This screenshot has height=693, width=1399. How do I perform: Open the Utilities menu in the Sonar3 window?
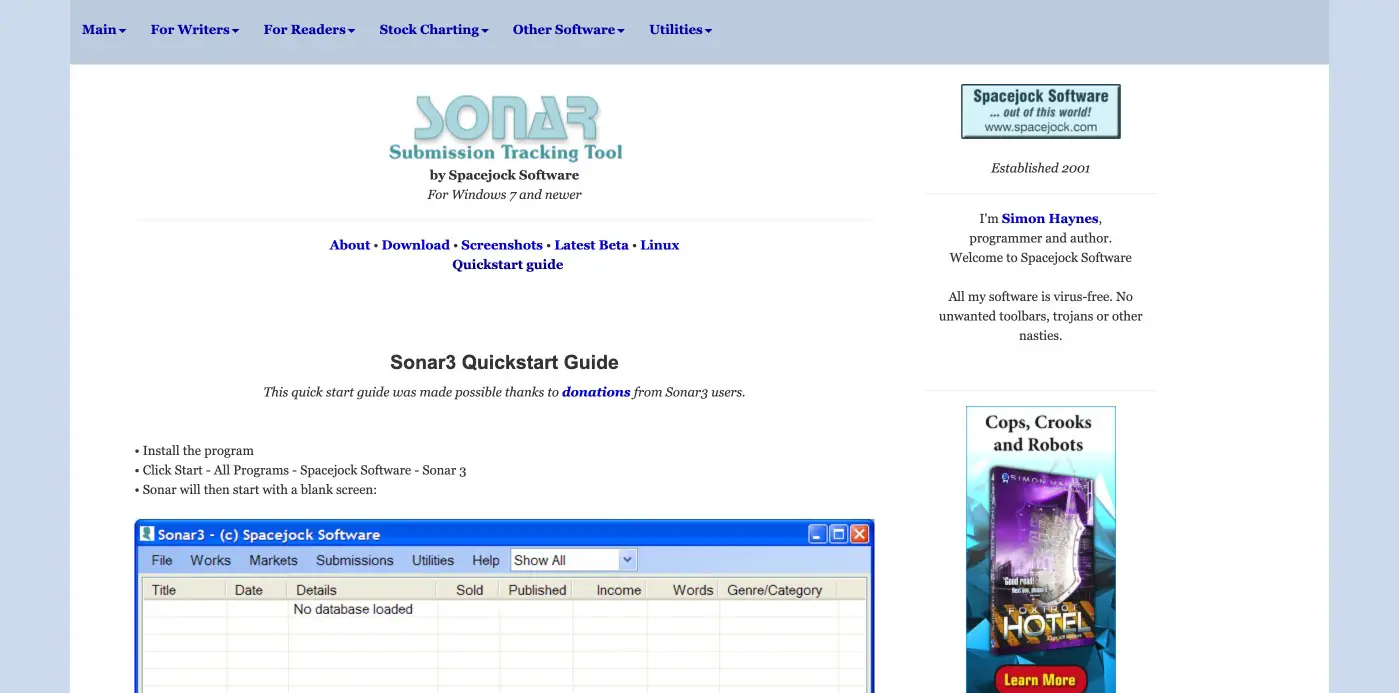click(433, 561)
